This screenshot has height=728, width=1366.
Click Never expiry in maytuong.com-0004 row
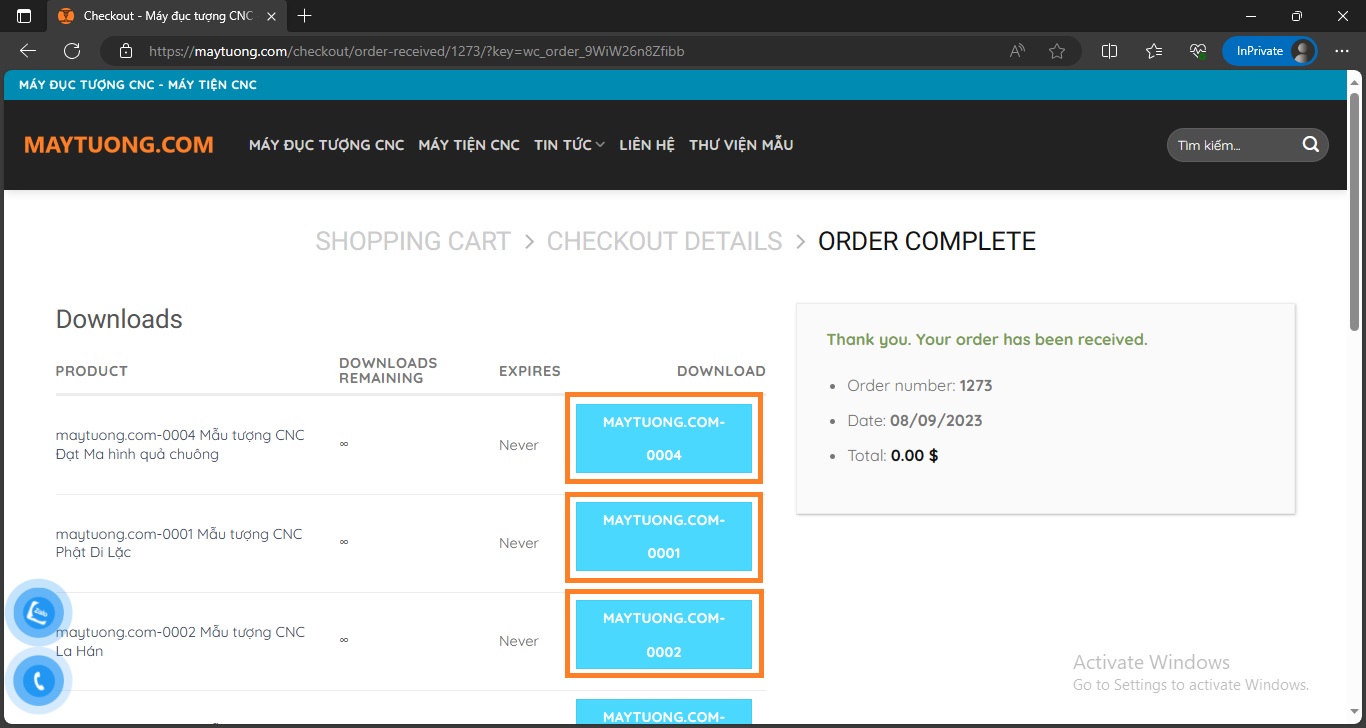[519, 445]
